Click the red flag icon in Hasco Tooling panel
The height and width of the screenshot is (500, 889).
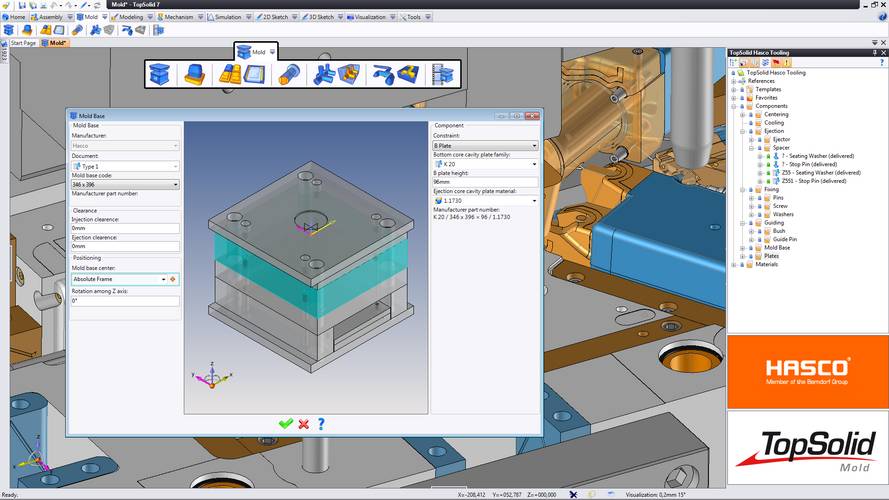click(777, 62)
